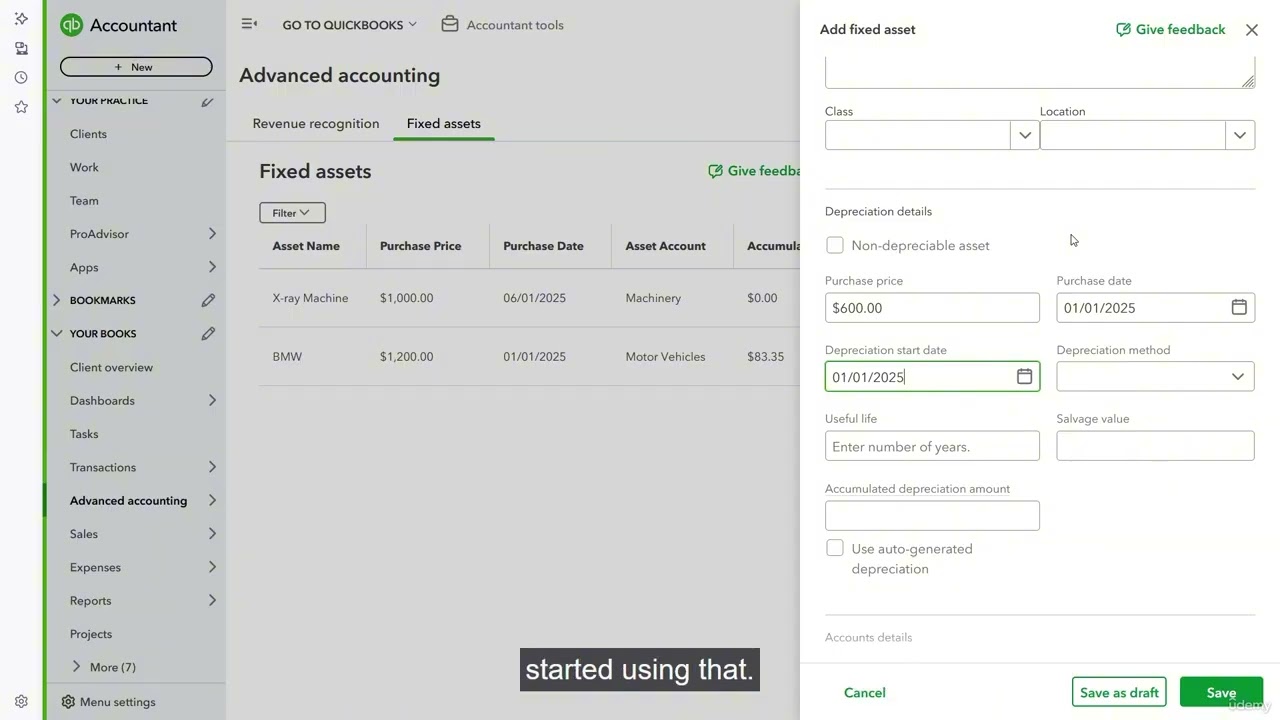Click the second icon in left rail
The width and height of the screenshot is (1280, 720).
(x=21, y=48)
